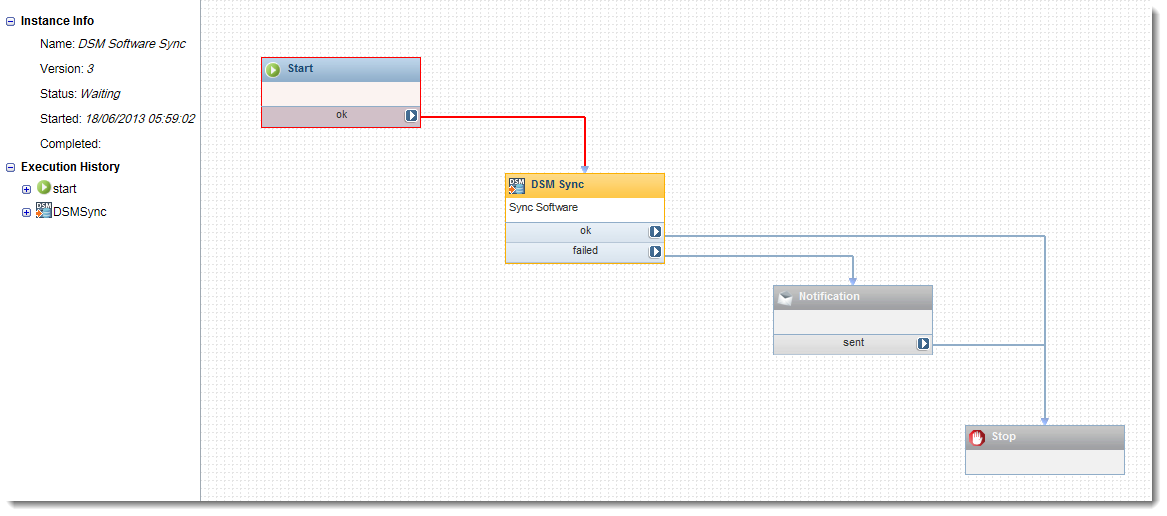Image resolution: width=1167 pixels, height=516 pixels.
Task: Click the Sync Software description text
Action: 543,208
